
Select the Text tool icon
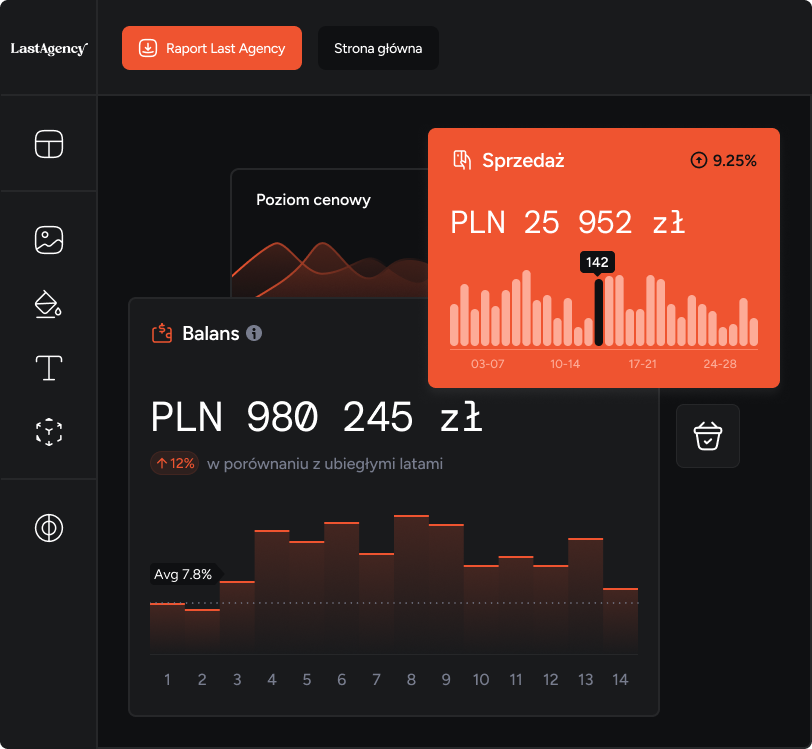[49, 368]
